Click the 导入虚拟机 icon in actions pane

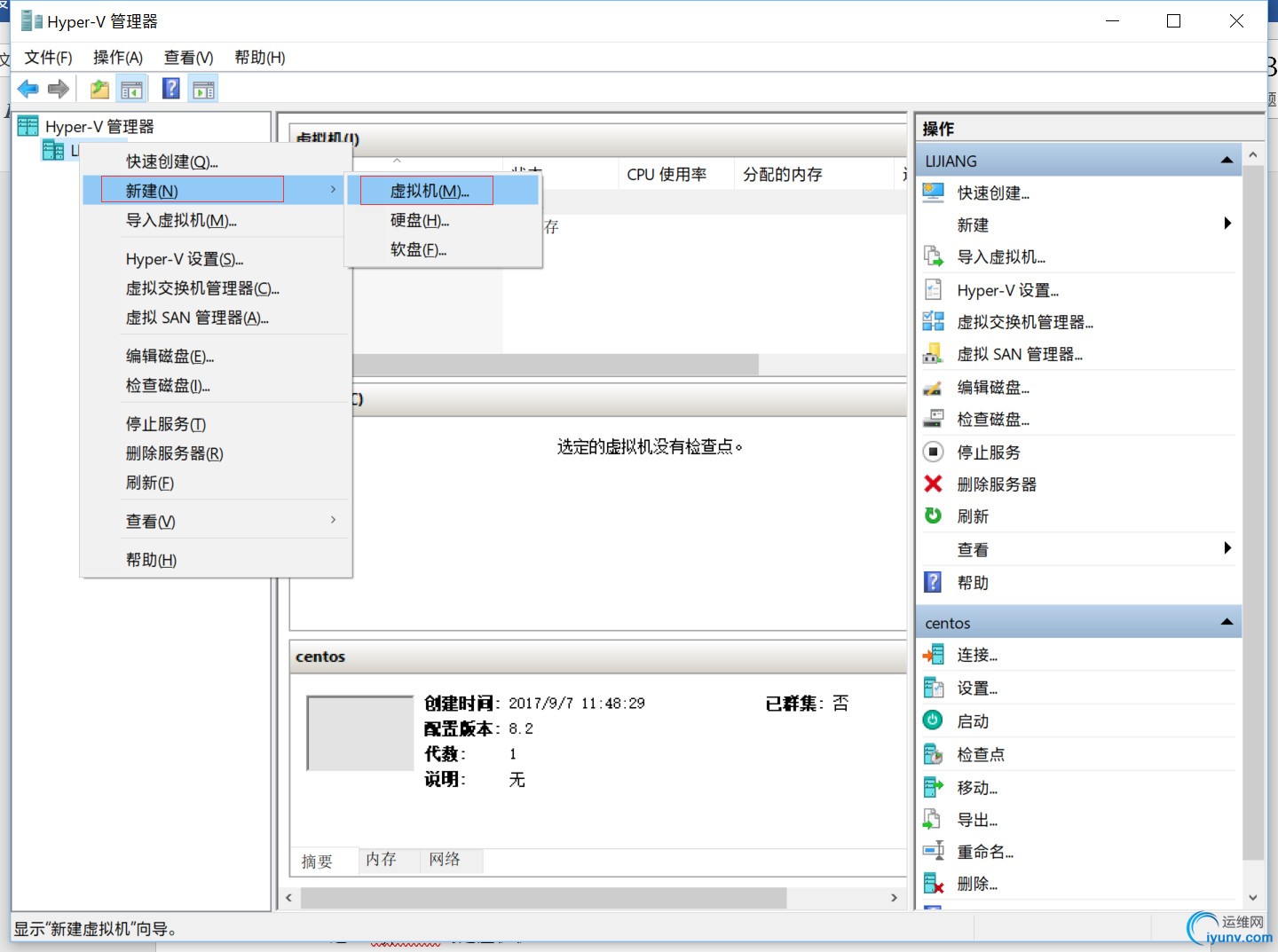click(x=934, y=256)
